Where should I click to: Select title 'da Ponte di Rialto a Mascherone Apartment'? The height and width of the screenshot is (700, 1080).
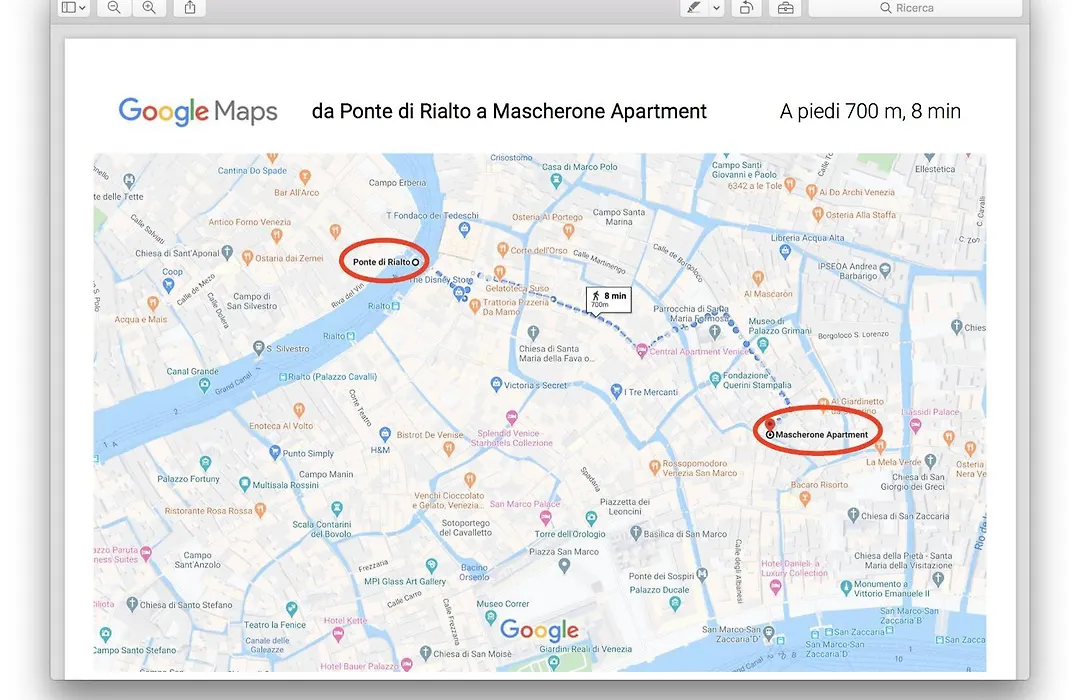[x=509, y=111]
